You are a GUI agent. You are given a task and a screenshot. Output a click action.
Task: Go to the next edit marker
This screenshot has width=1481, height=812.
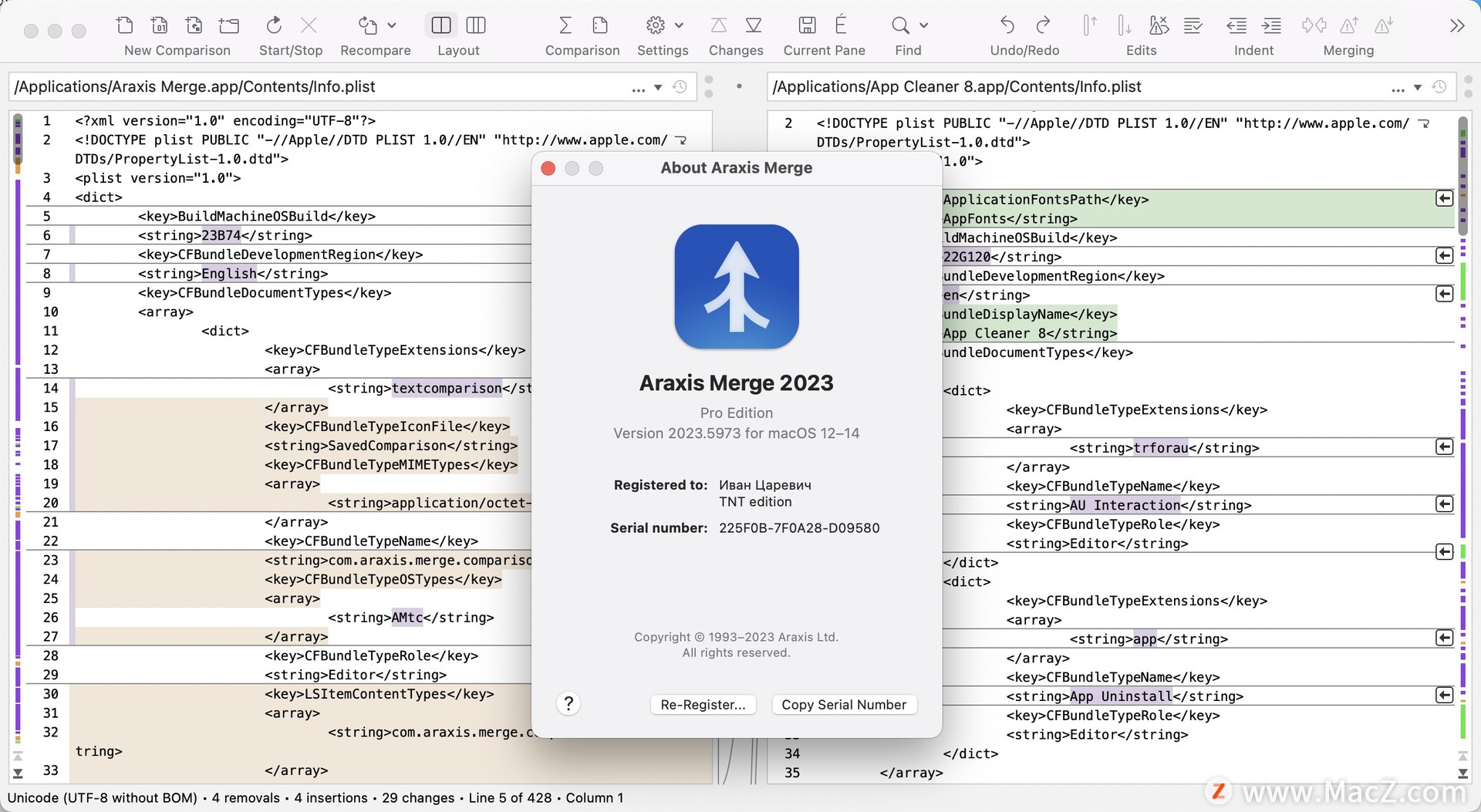click(1125, 25)
